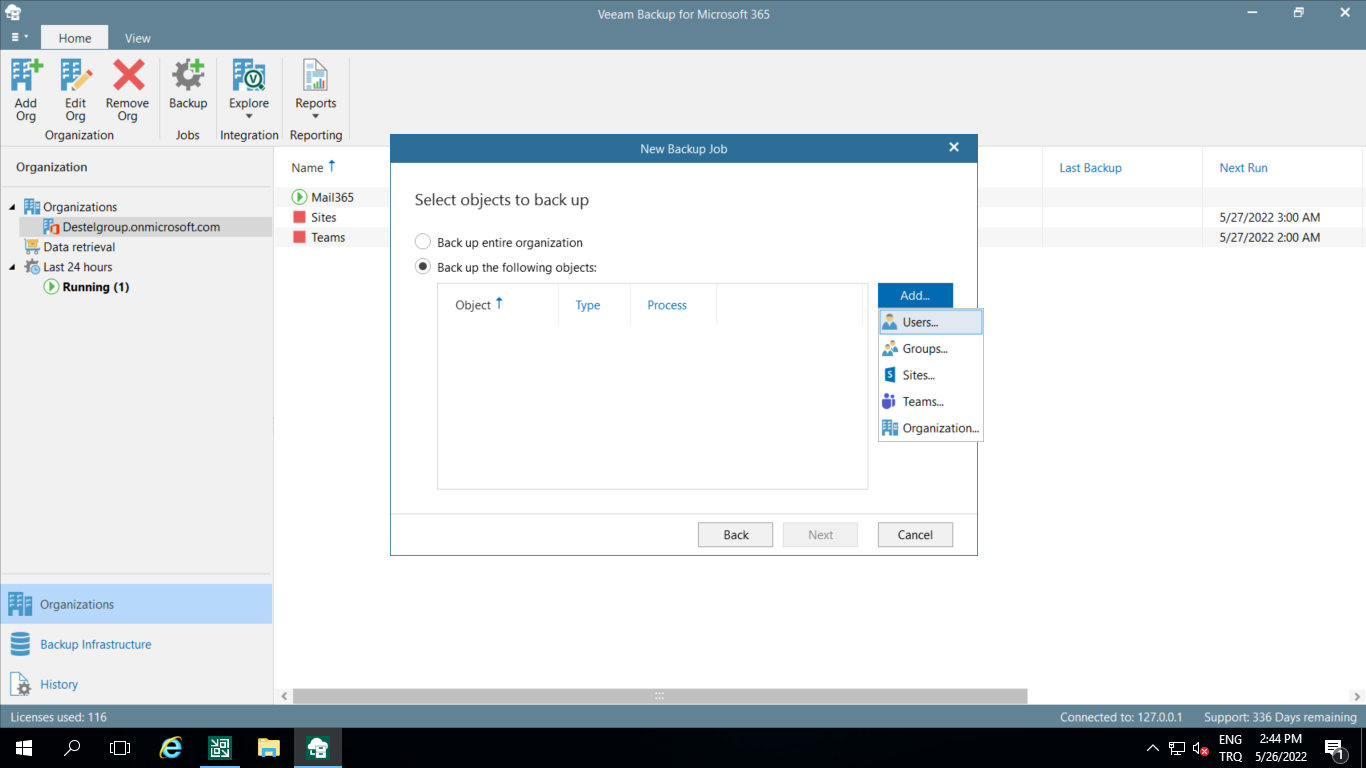This screenshot has width=1366, height=768.
Task: Open the notification center icon
Action: point(1334,748)
